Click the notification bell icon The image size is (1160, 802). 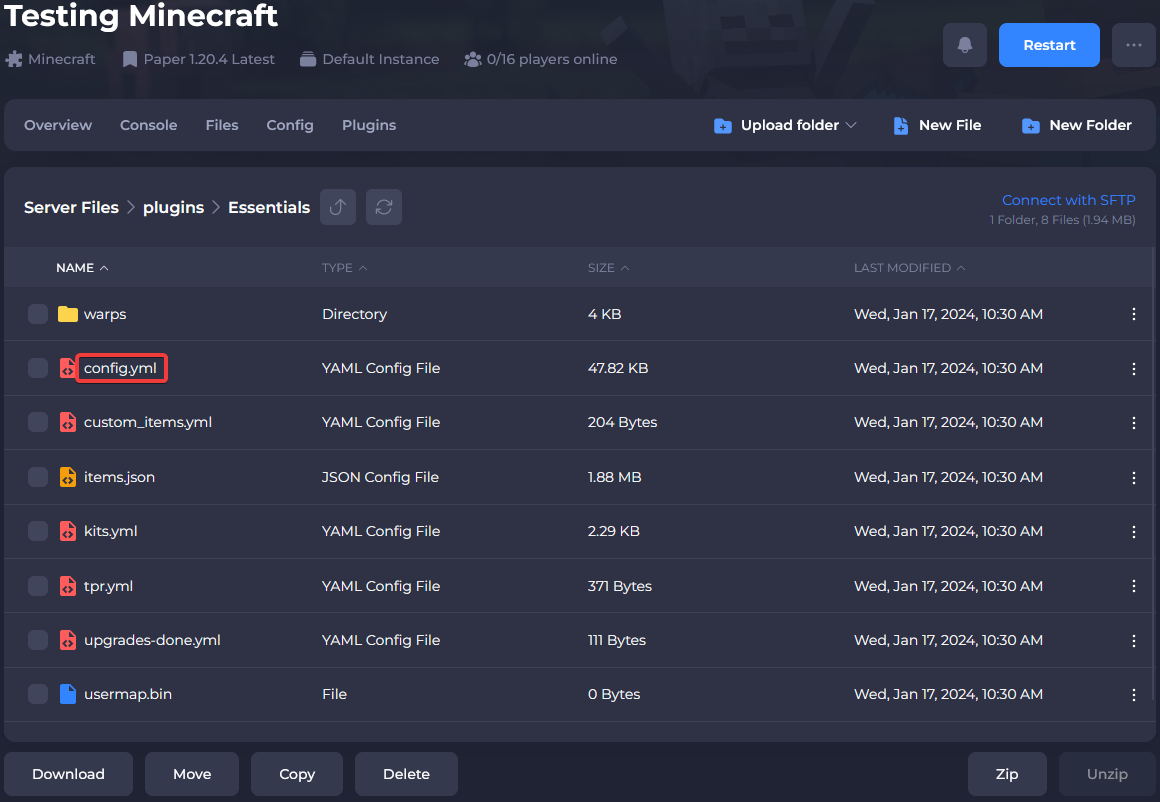pyautogui.click(x=965, y=45)
